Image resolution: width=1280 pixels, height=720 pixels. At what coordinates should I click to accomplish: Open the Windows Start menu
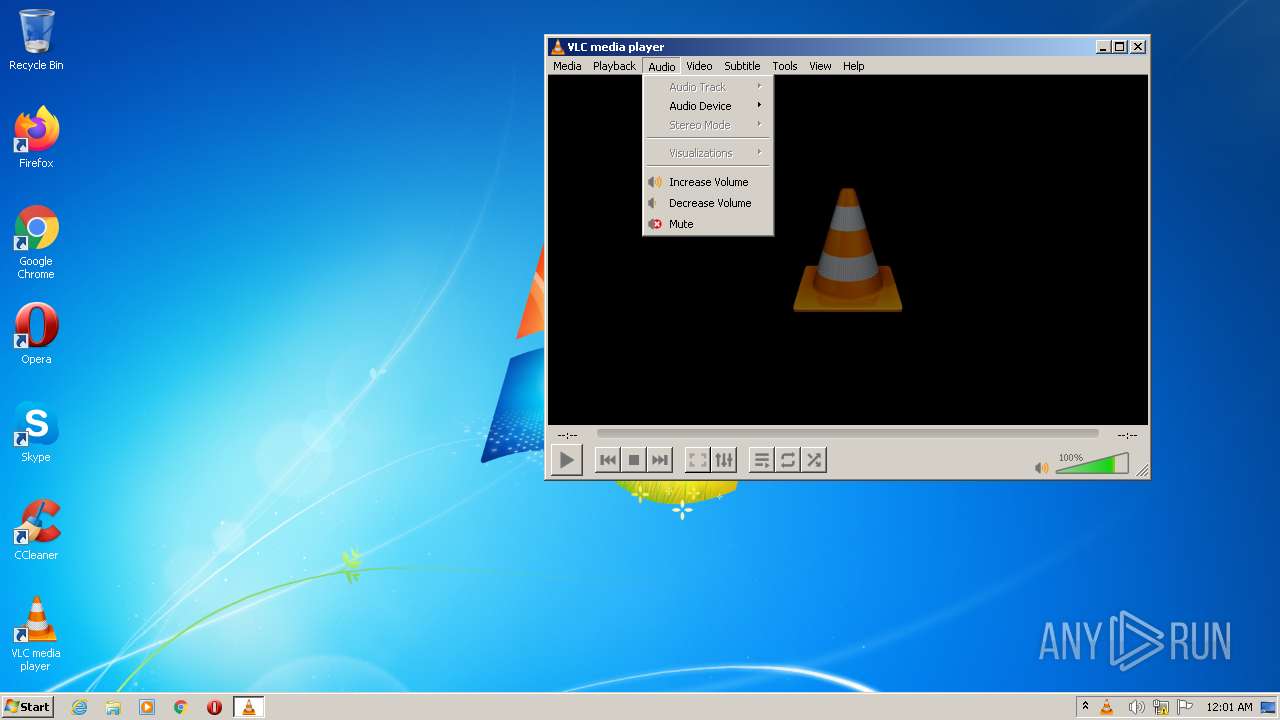pos(27,706)
